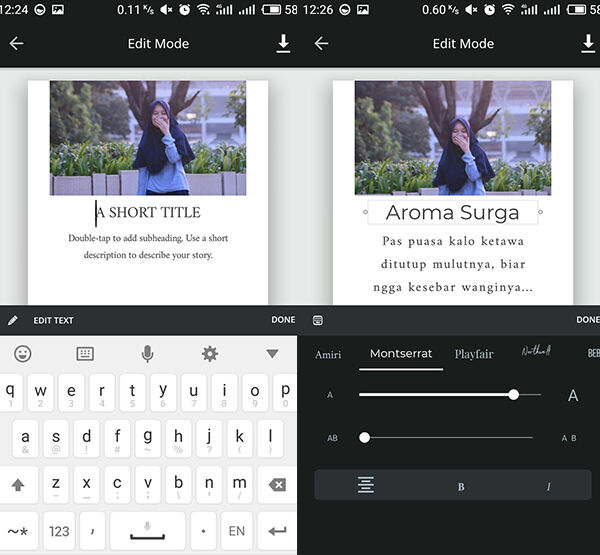Change language with EN key
Image resolution: width=600 pixels, height=555 pixels.
tap(236, 531)
